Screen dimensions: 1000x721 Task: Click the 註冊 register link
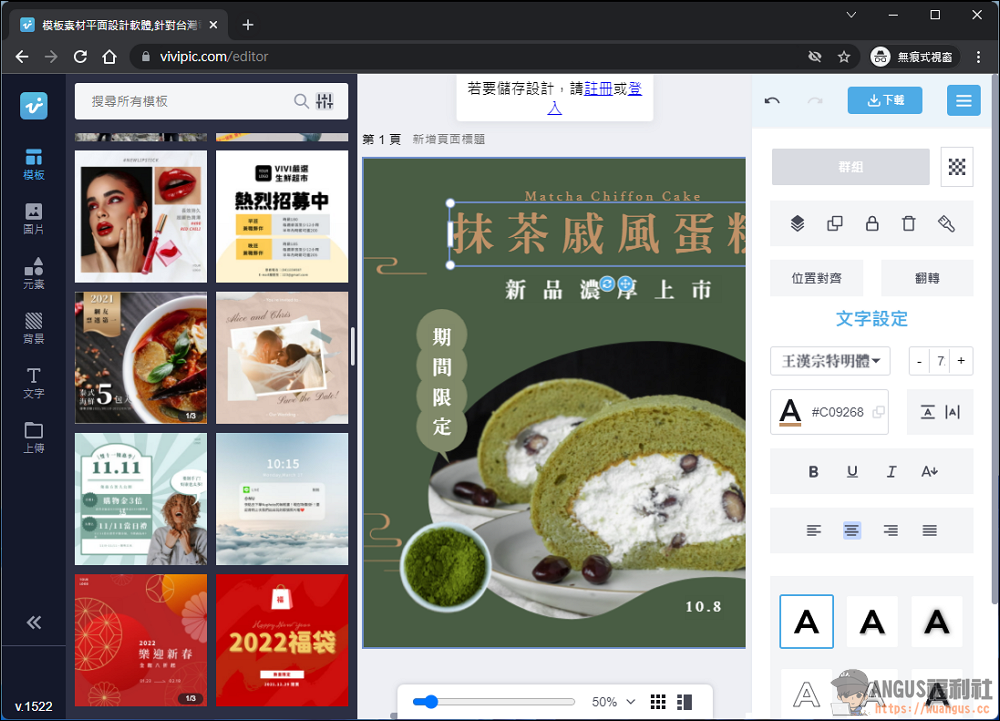[598, 89]
